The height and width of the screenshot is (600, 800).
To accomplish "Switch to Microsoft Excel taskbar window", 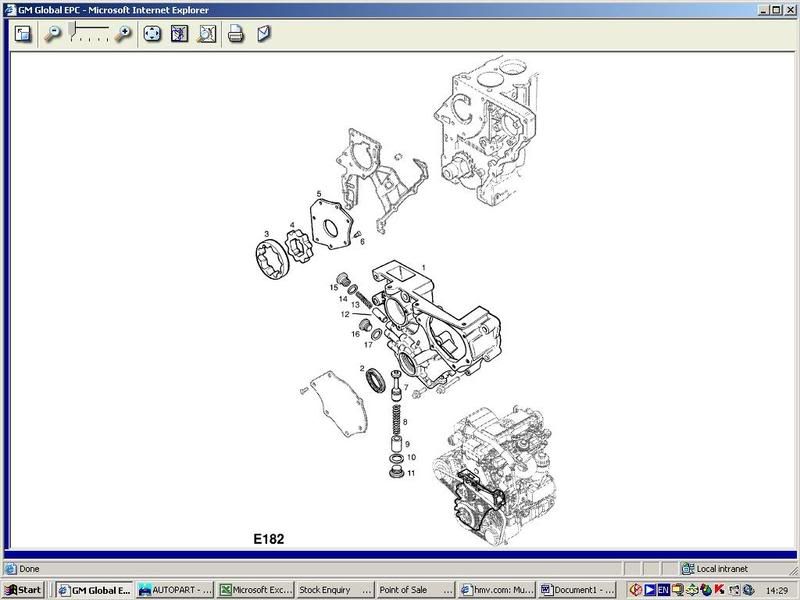I will 256,589.
